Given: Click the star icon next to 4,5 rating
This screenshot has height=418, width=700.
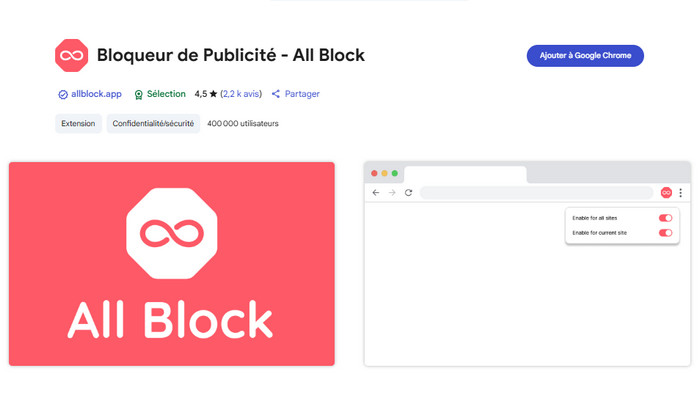Looking at the screenshot, I should pos(213,94).
